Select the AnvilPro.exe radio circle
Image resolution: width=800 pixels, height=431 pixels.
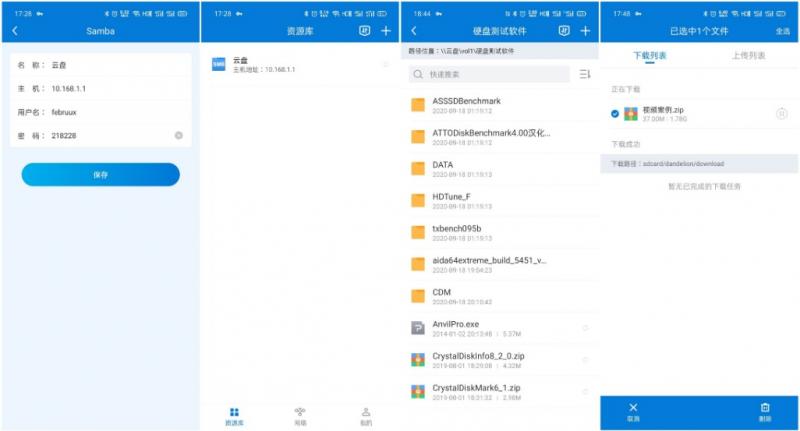click(585, 328)
